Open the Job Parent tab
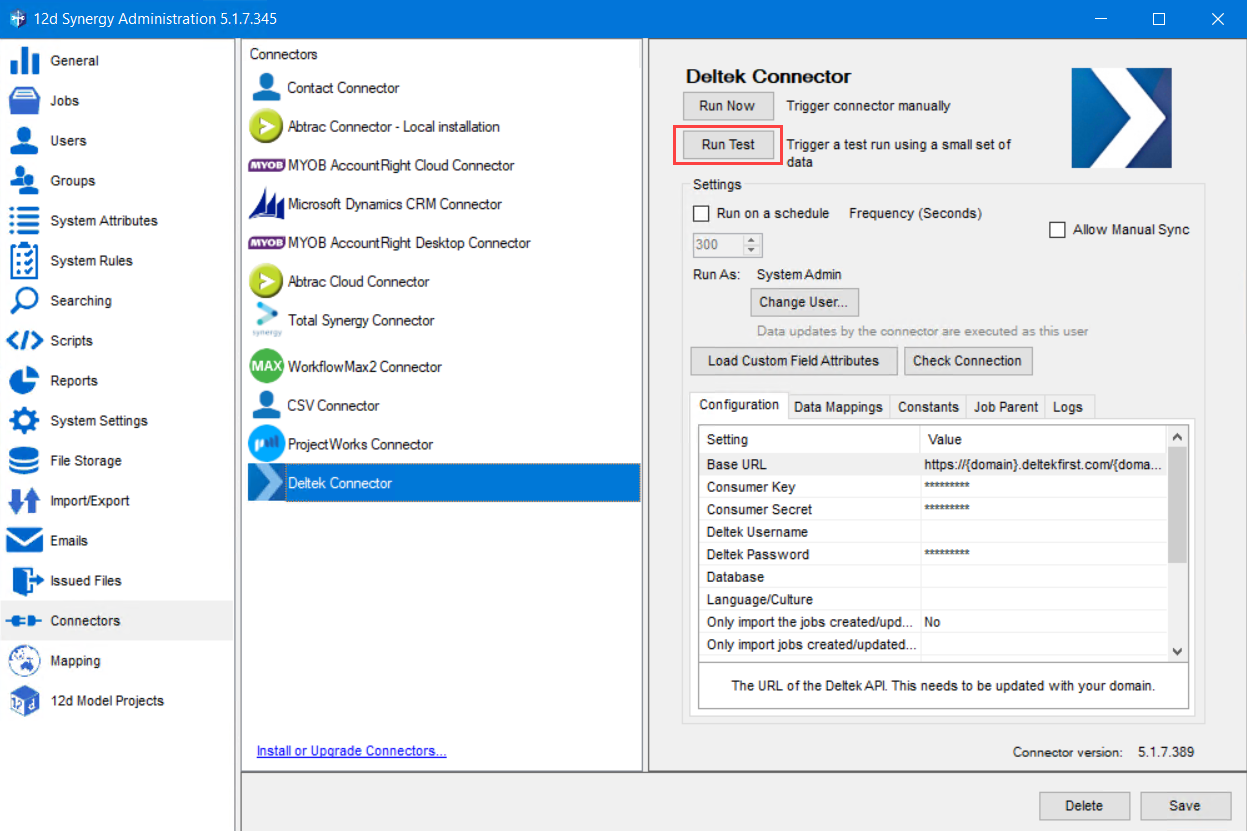Image resolution: width=1247 pixels, height=831 pixels. point(1006,407)
